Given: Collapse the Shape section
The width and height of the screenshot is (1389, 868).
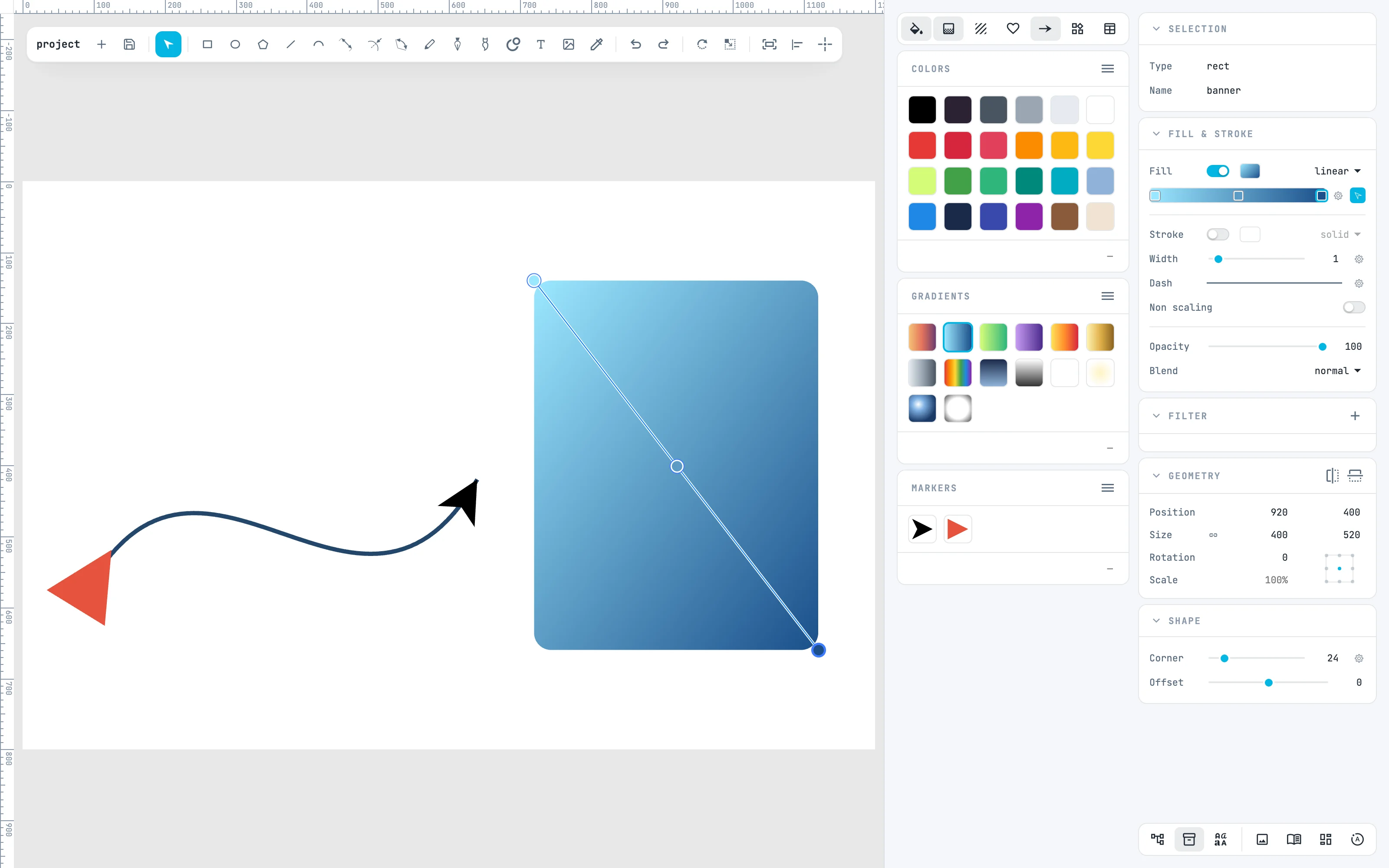Looking at the screenshot, I should 1156,621.
